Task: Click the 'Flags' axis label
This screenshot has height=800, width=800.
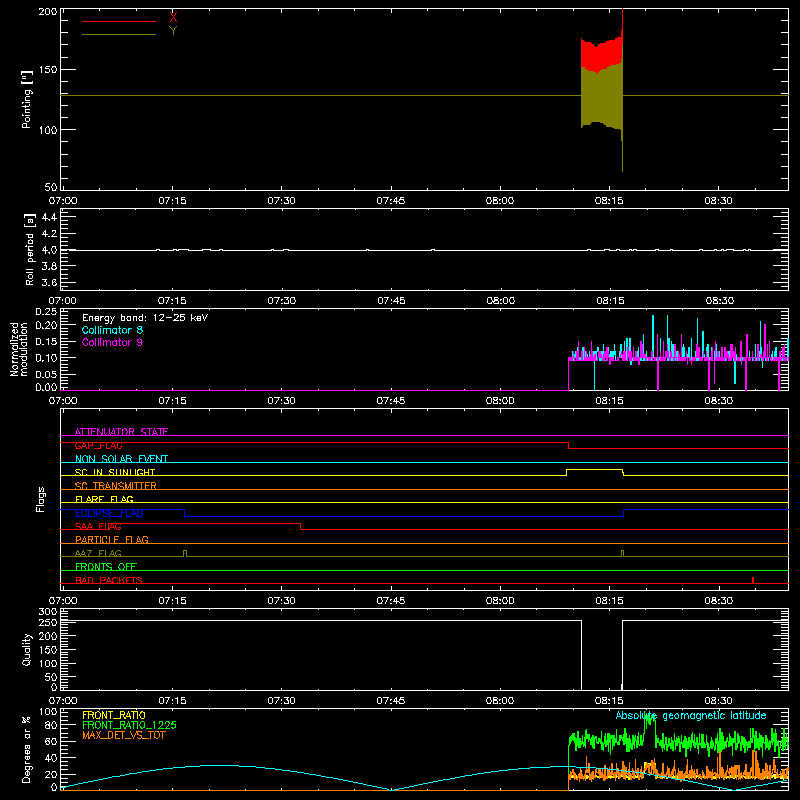Action: [41, 499]
